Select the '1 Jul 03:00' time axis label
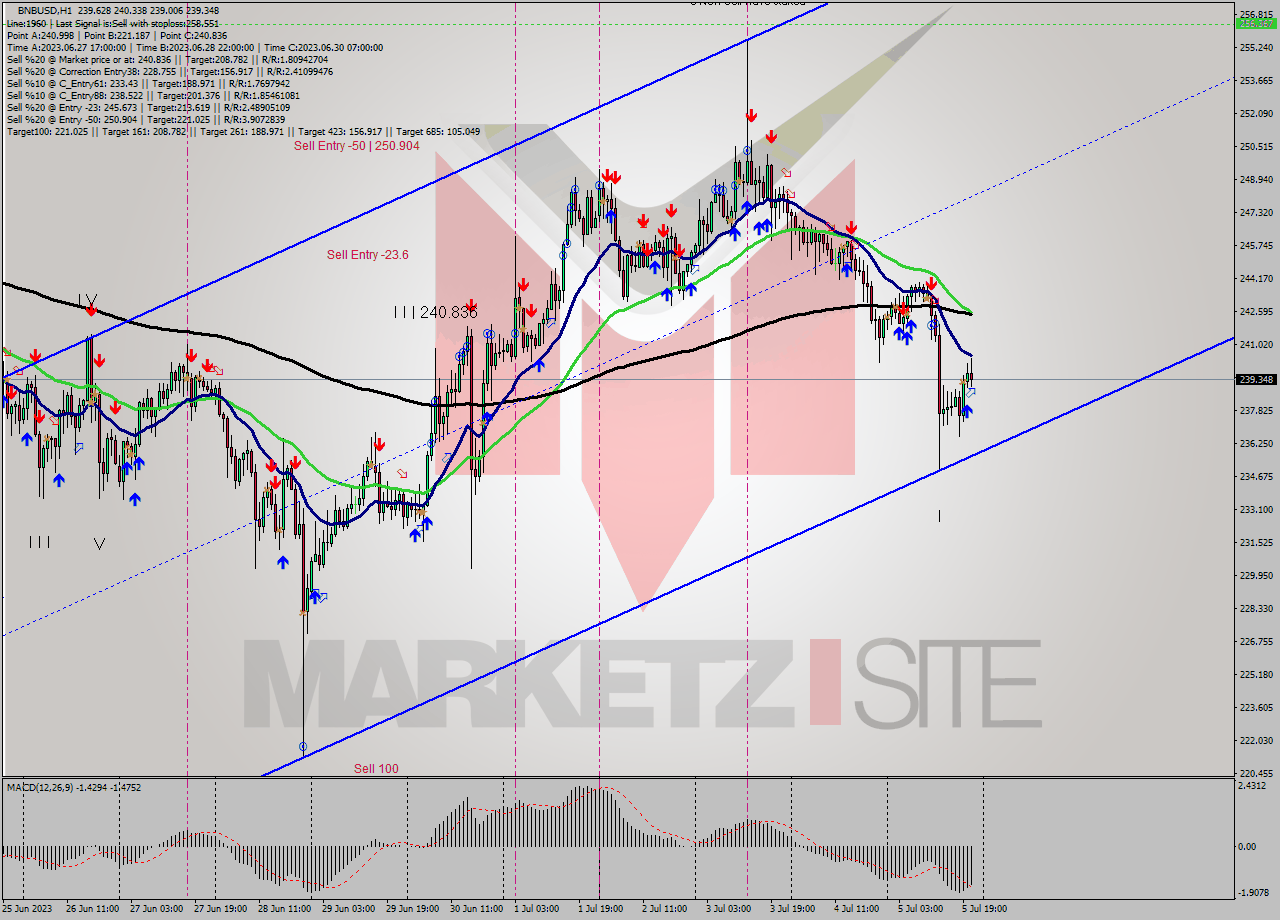Viewport: 1280px width, 920px height. click(538, 909)
